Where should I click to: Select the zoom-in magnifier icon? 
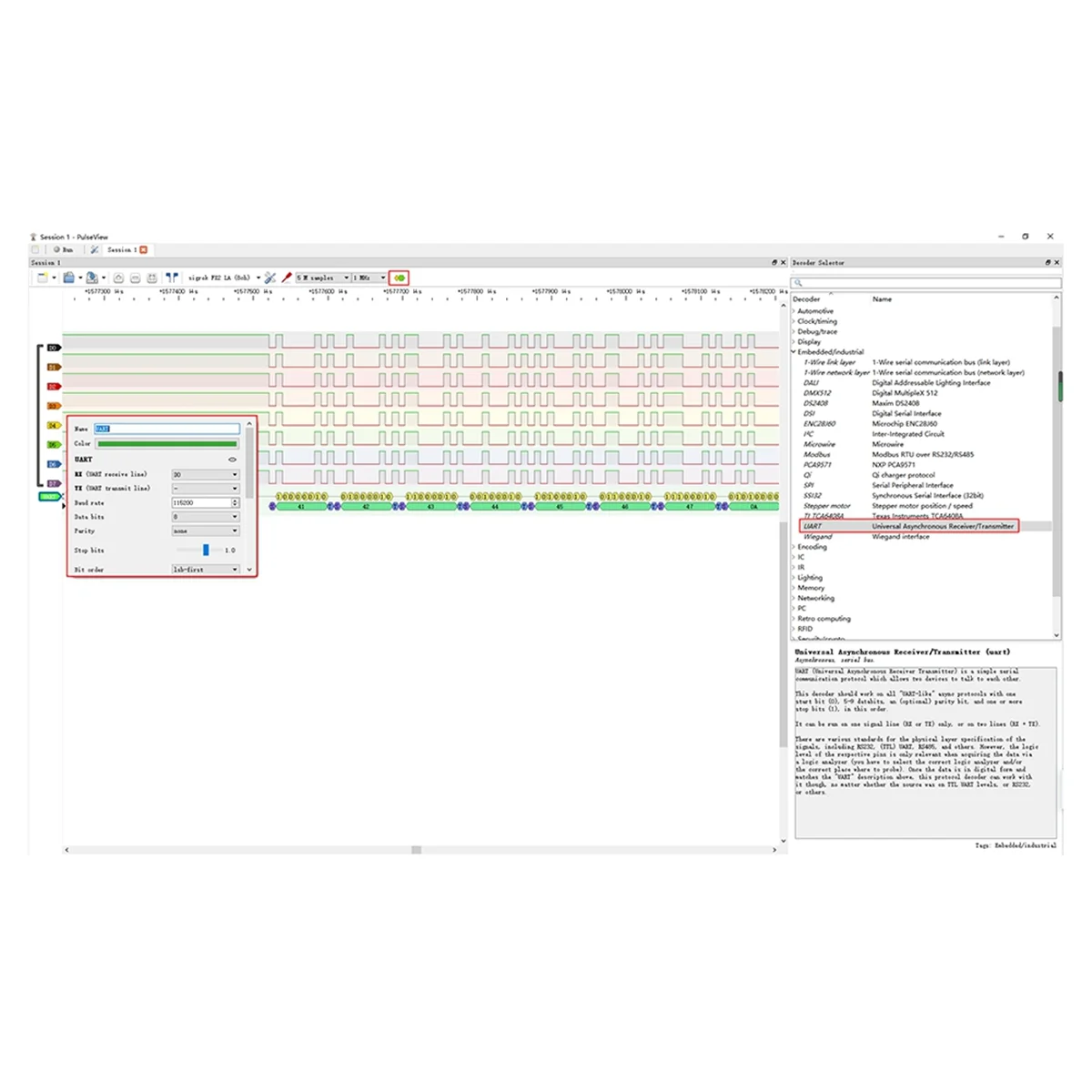(x=116, y=278)
